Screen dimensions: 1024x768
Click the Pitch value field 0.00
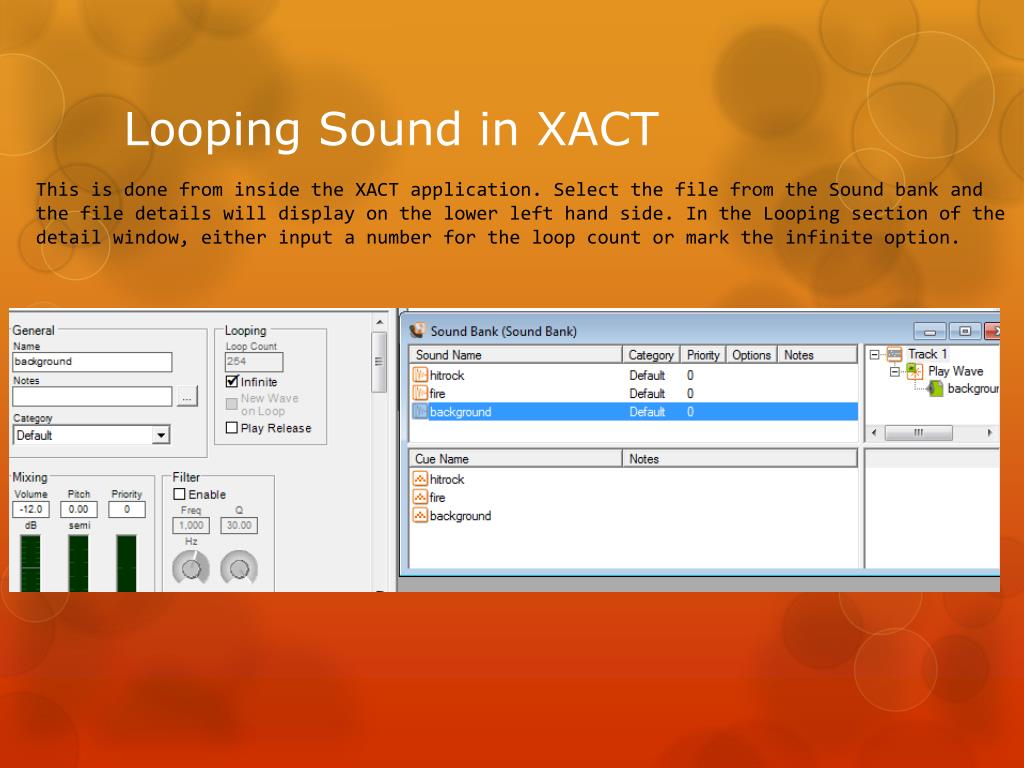pos(79,509)
